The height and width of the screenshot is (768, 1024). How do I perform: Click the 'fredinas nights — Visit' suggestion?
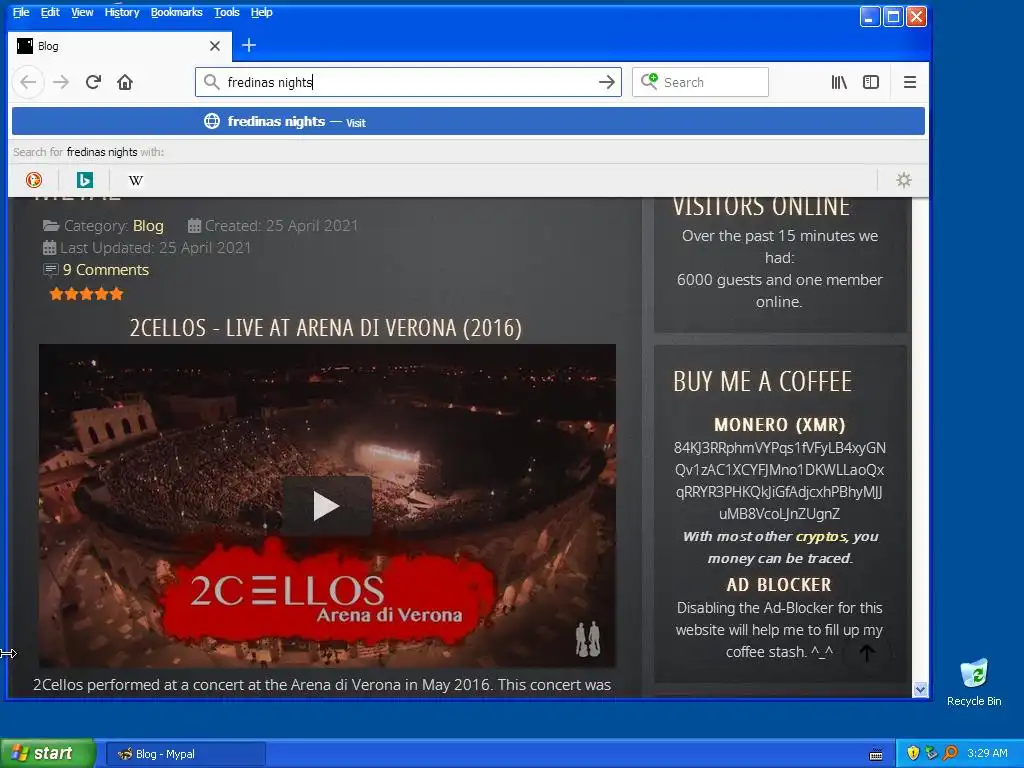point(468,121)
